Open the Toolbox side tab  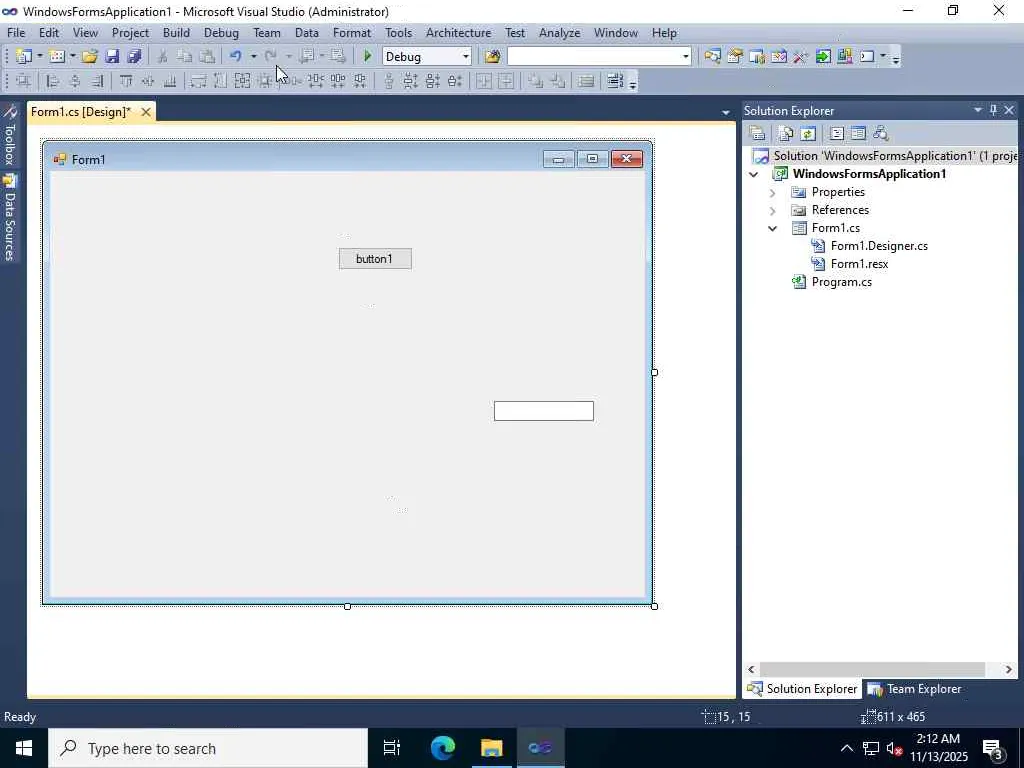pos(9,137)
